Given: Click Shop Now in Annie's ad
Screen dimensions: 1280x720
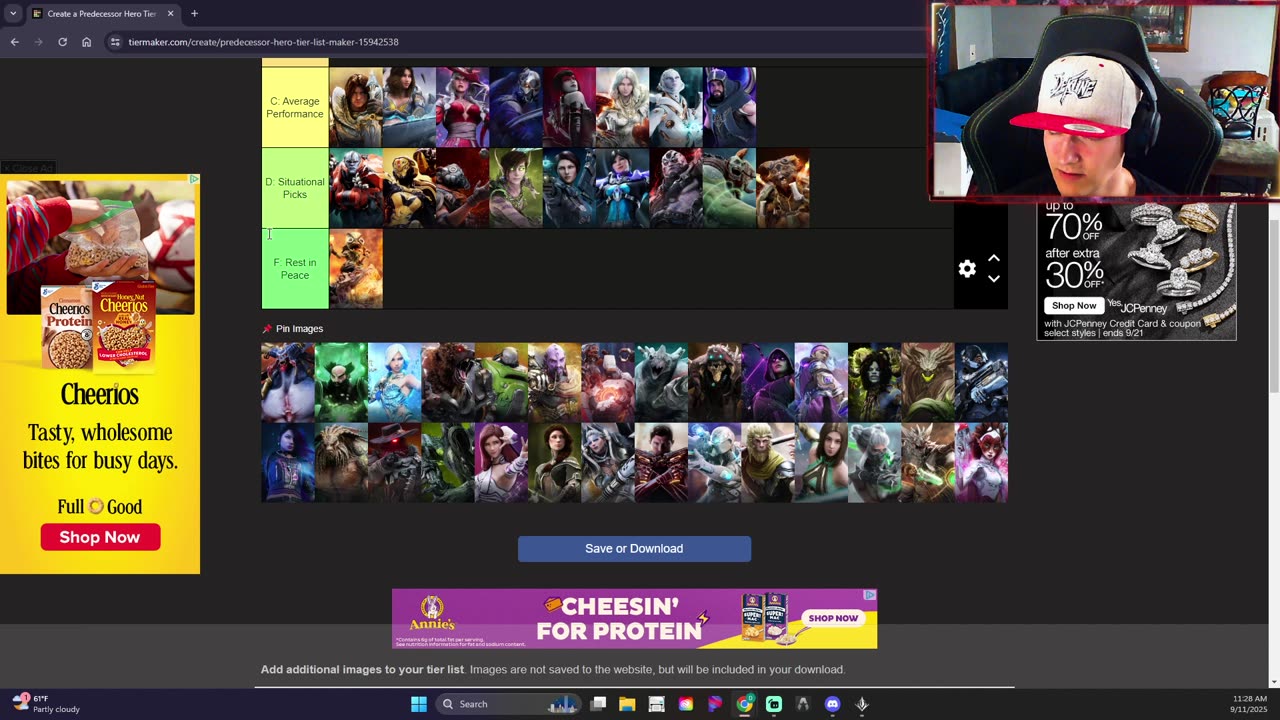Looking at the screenshot, I should 833,618.
